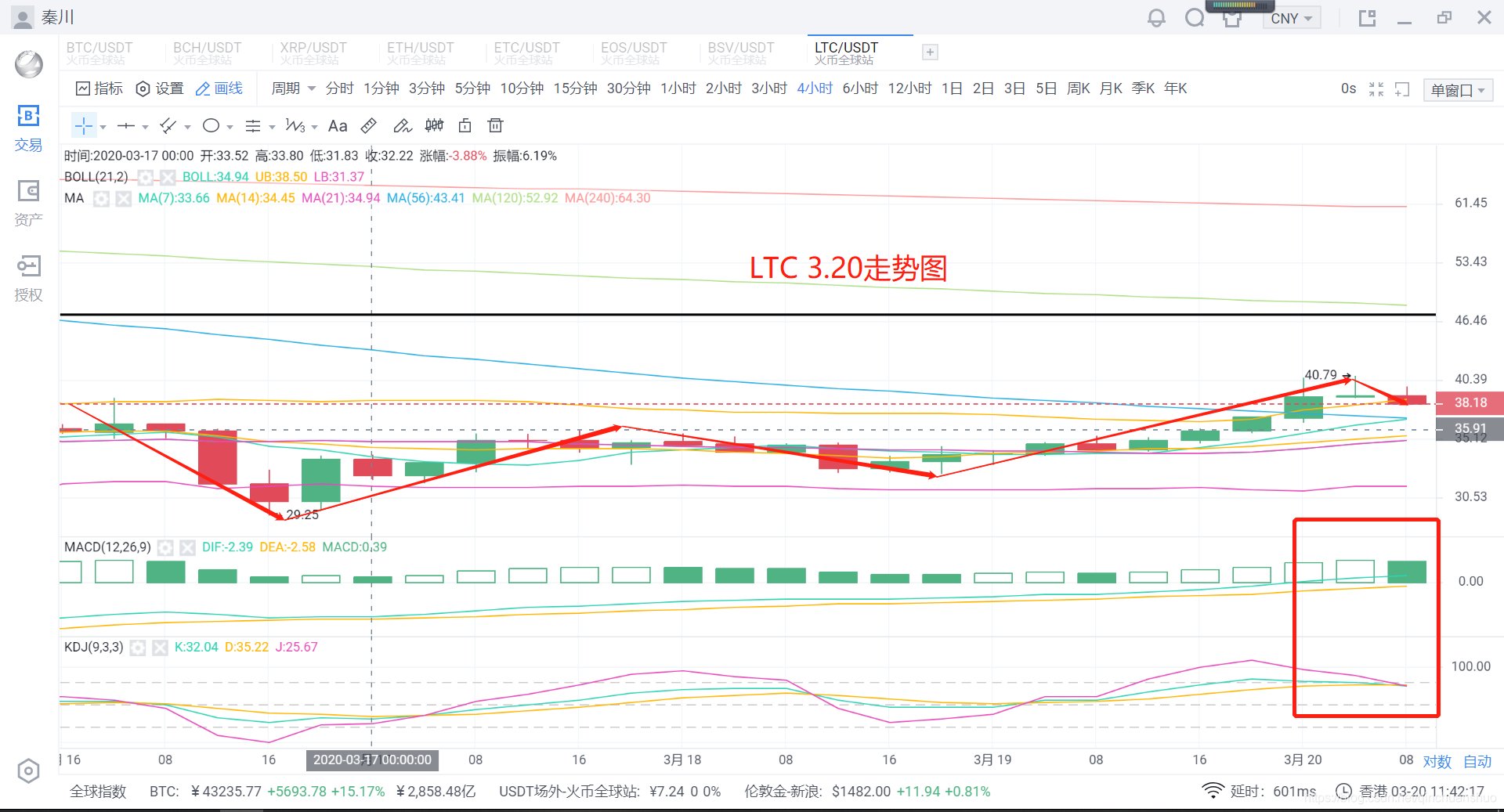Remove the BOLL indicator with its X
The image size is (1504, 812).
coord(167,177)
